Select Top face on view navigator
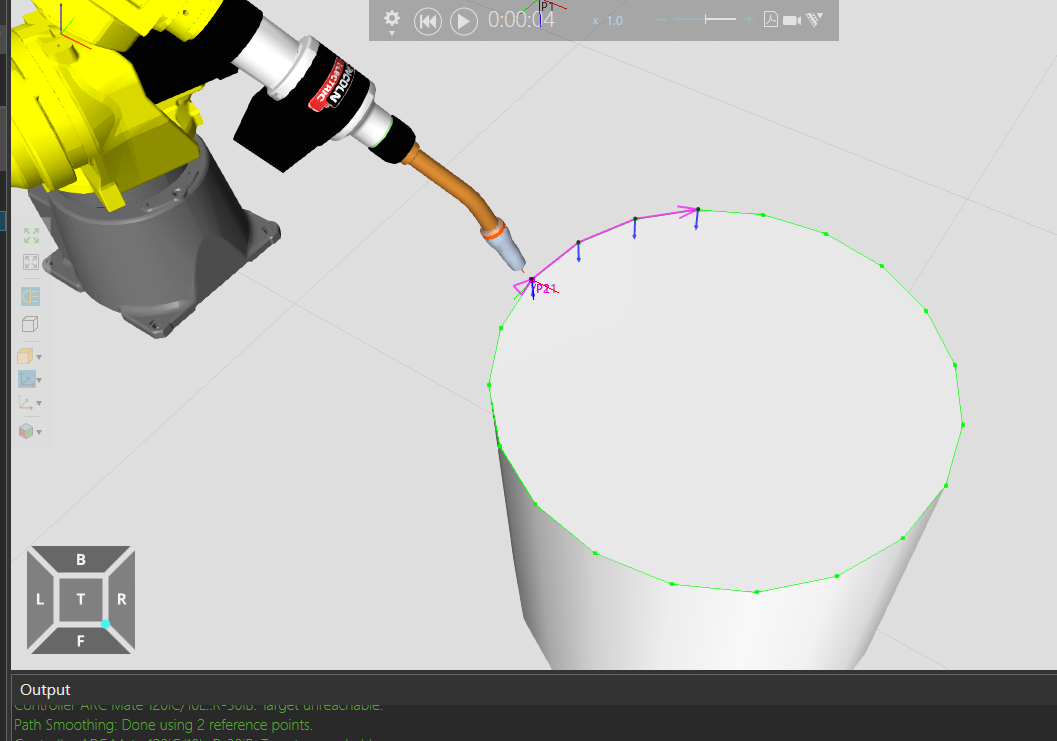The height and width of the screenshot is (741, 1057). point(81,599)
